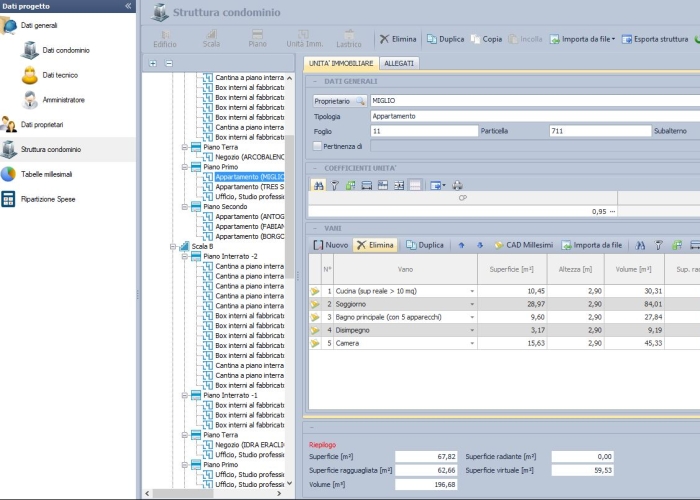
Task: Collapse Piano Secondo tree node
Action: (x=184, y=207)
